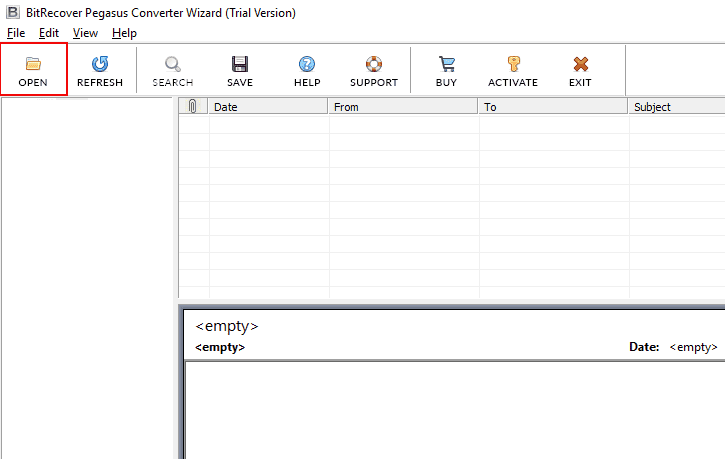
Task: Click the Save floppy disk icon
Action: click(240, 64)
